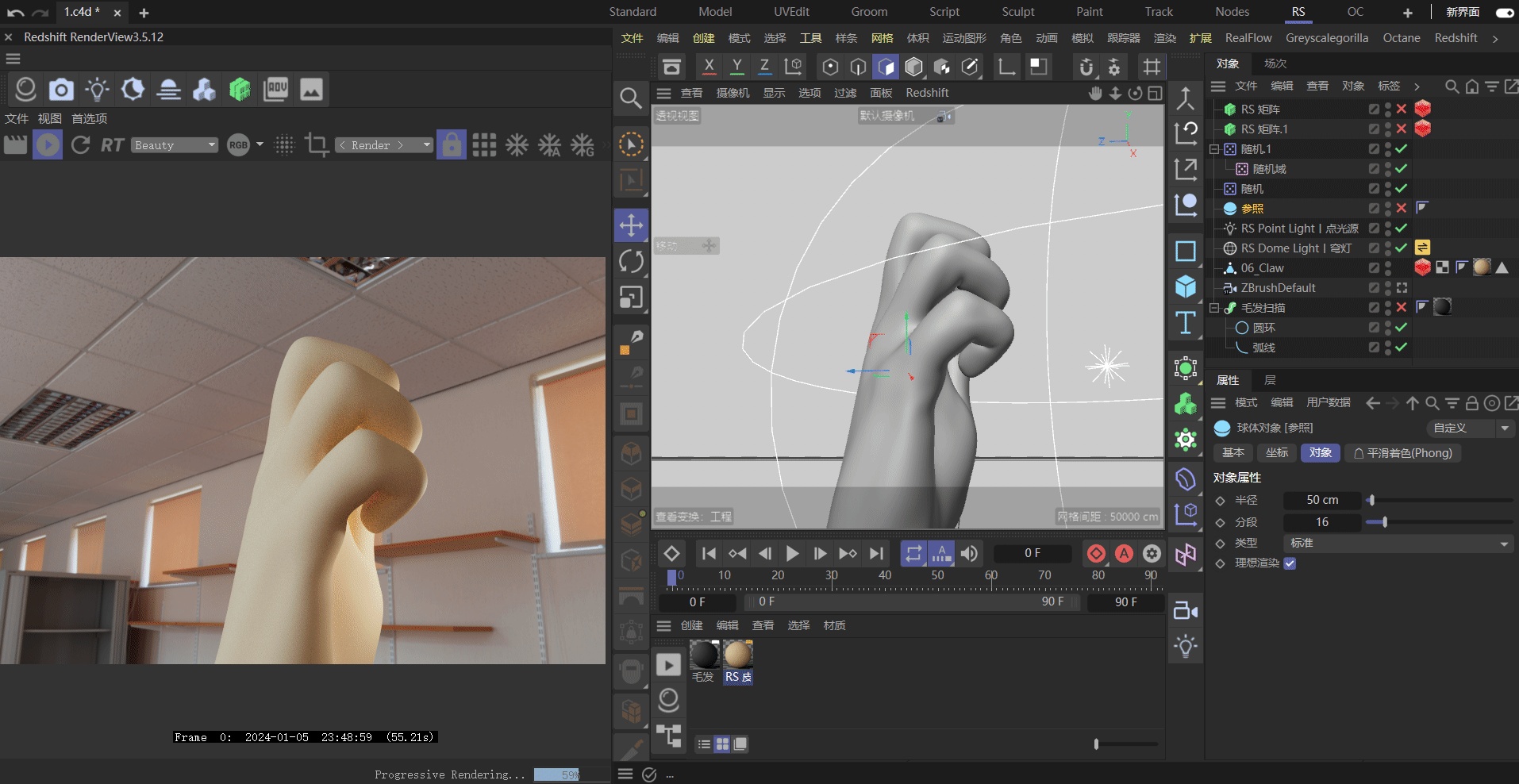Collapse the 毛发扫描 tree node
The height and width of the screenshot is (784, 1519).
(x=1213, y=308)
